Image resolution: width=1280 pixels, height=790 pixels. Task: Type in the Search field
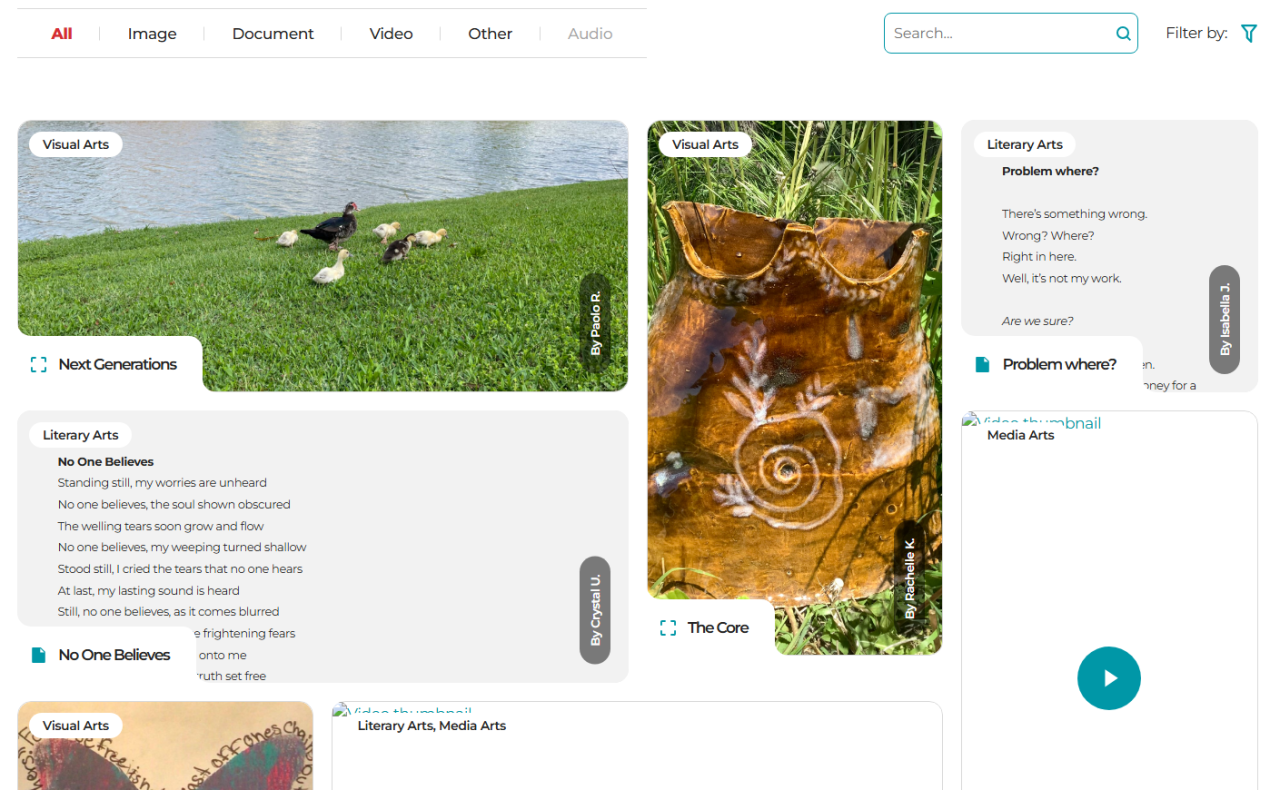1000,33
